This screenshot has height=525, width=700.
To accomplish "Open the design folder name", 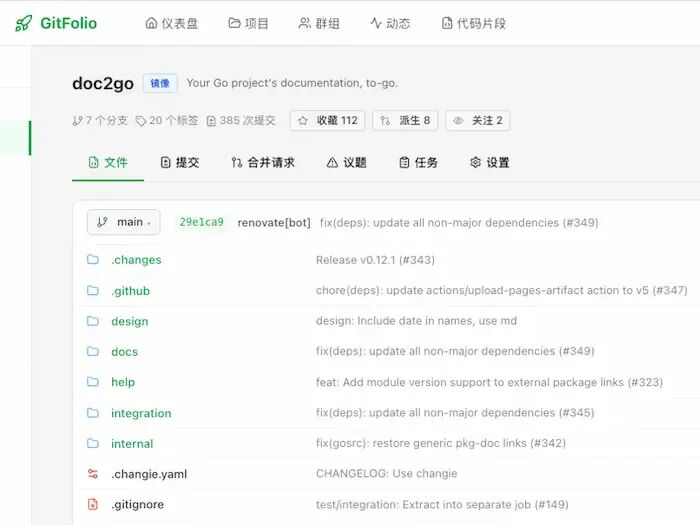I will (x=129, y=321).
